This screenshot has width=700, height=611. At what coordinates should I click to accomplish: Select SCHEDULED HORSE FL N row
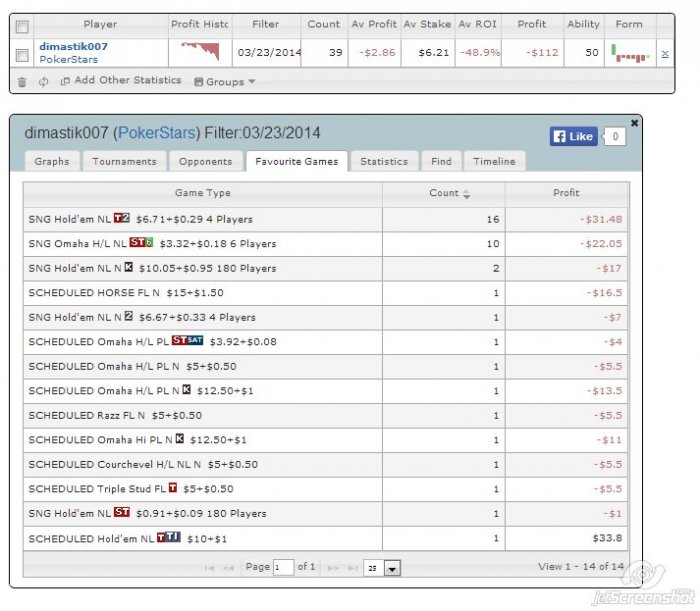point(326,293)
